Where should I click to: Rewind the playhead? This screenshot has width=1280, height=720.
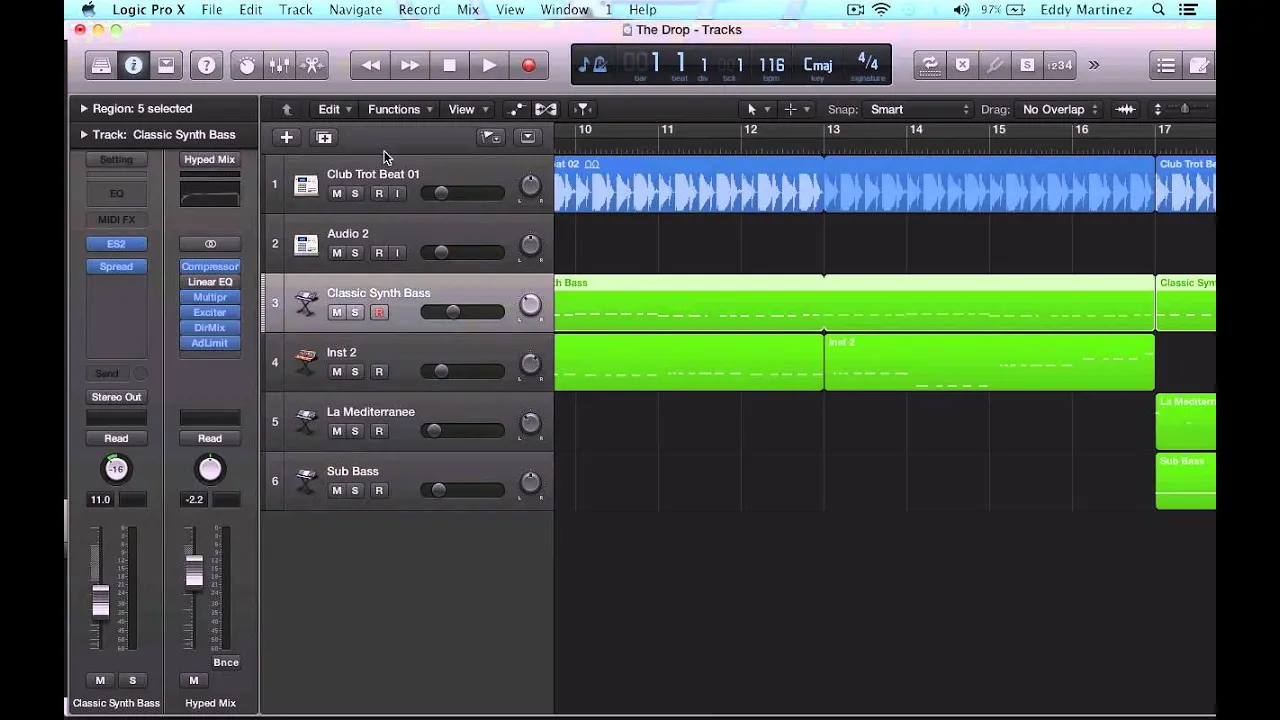pyautogui.click(x=371, y=65)
